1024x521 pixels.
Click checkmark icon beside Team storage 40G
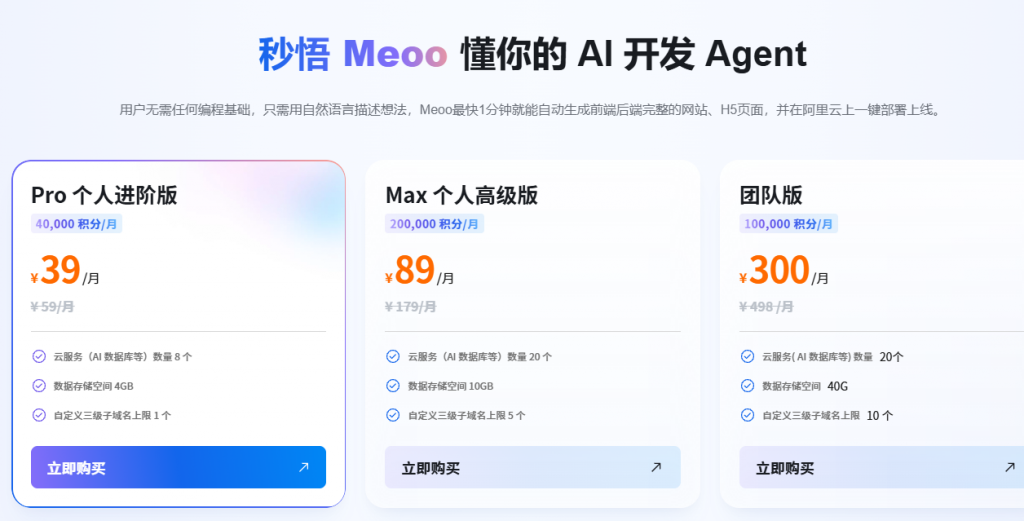(x=747, y=386)
